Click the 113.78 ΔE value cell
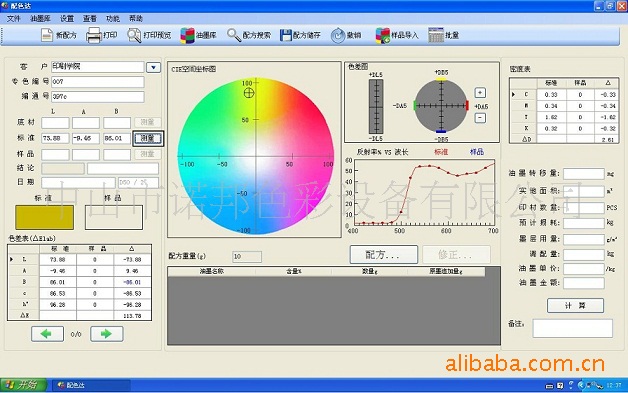 coord(133,316)
